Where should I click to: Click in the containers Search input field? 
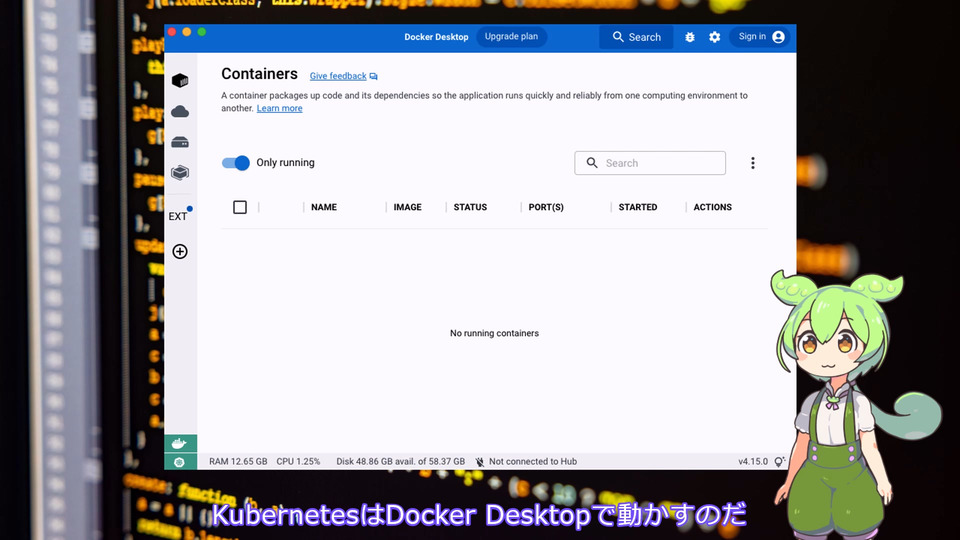tap(650, 163)
